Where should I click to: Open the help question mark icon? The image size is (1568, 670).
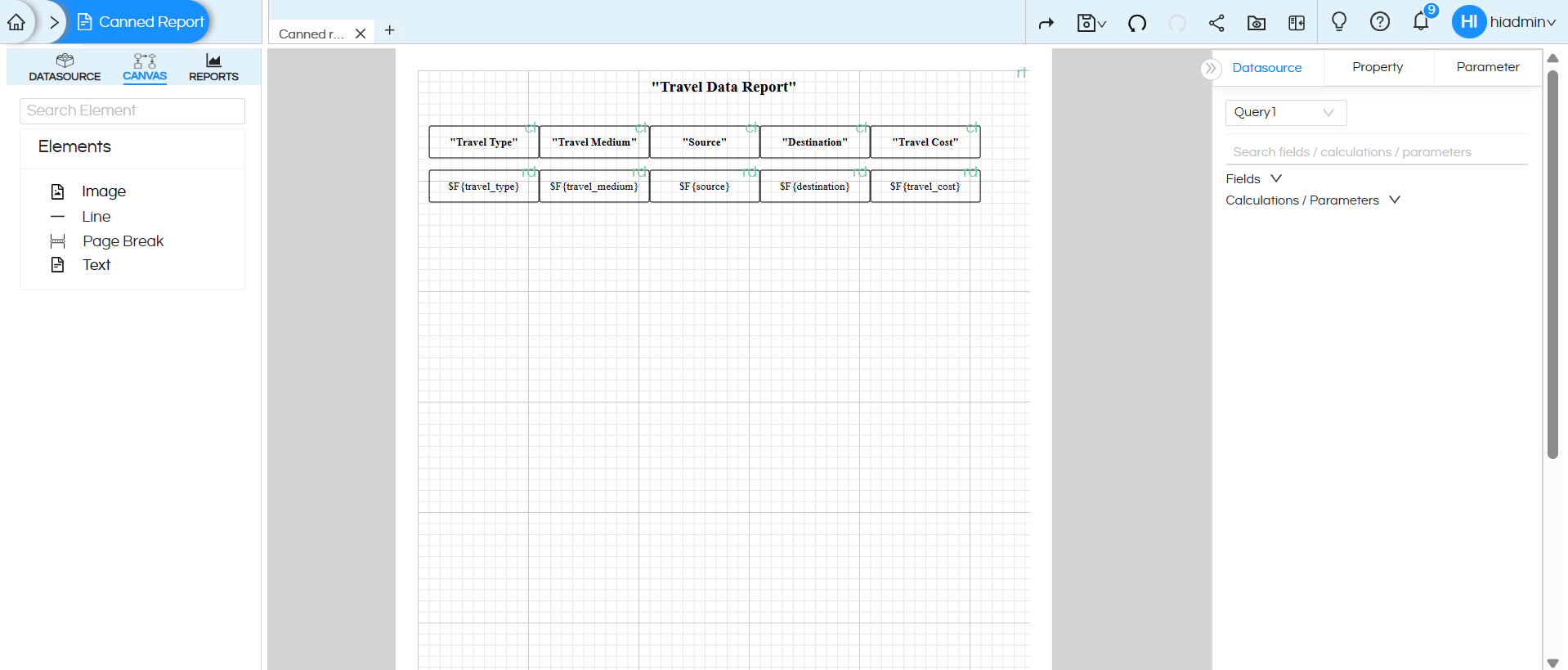pos(1379,22)
